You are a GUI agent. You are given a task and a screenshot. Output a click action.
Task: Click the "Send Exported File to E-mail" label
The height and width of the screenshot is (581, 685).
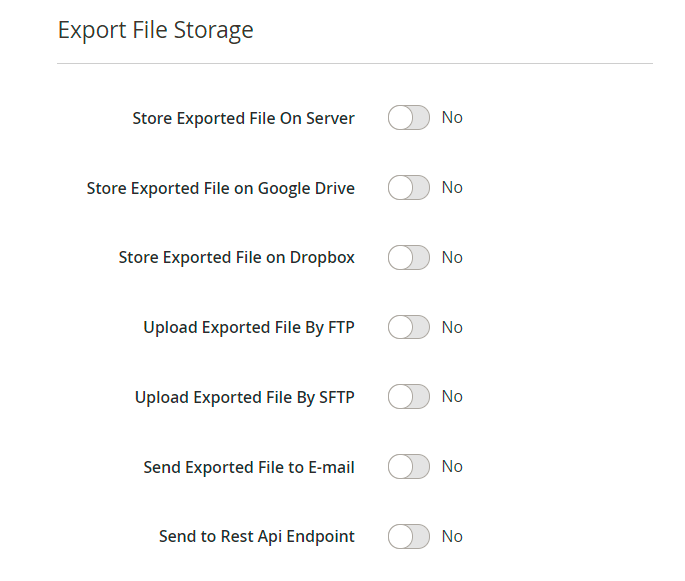click(x=248, y=467)
